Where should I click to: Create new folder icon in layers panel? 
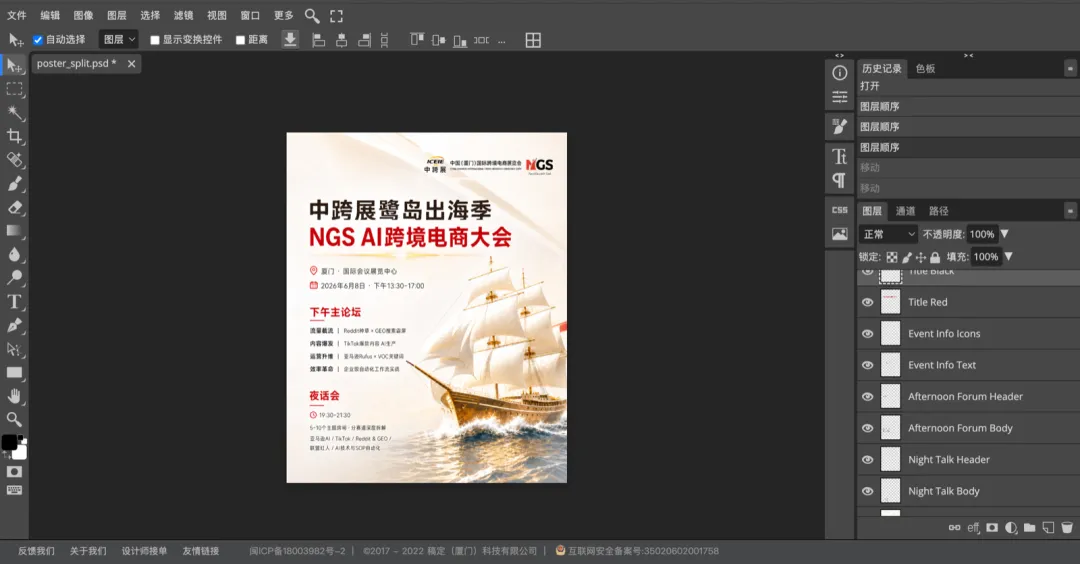[1030, 528]
